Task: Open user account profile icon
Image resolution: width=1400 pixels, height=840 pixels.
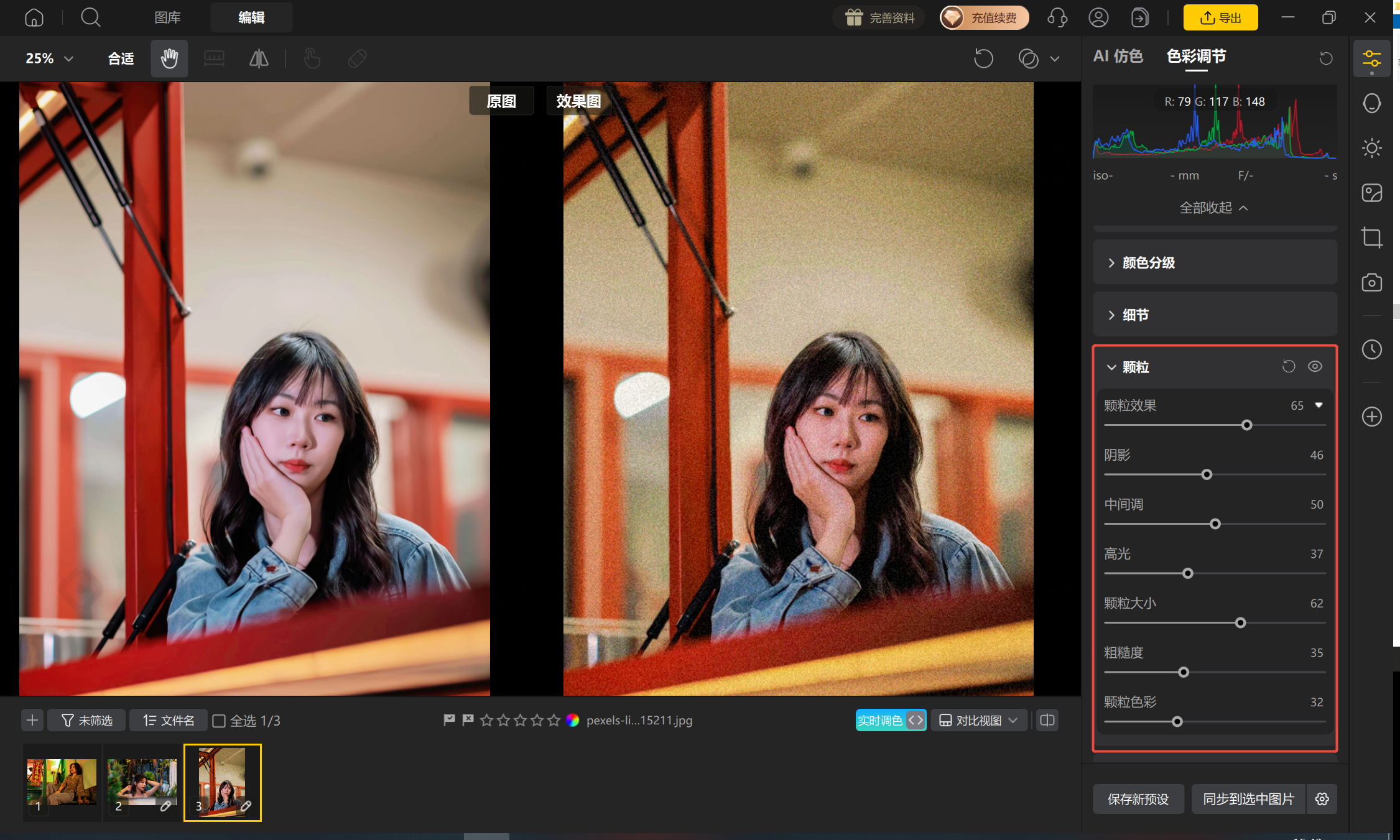Action: coord(1098,17)
